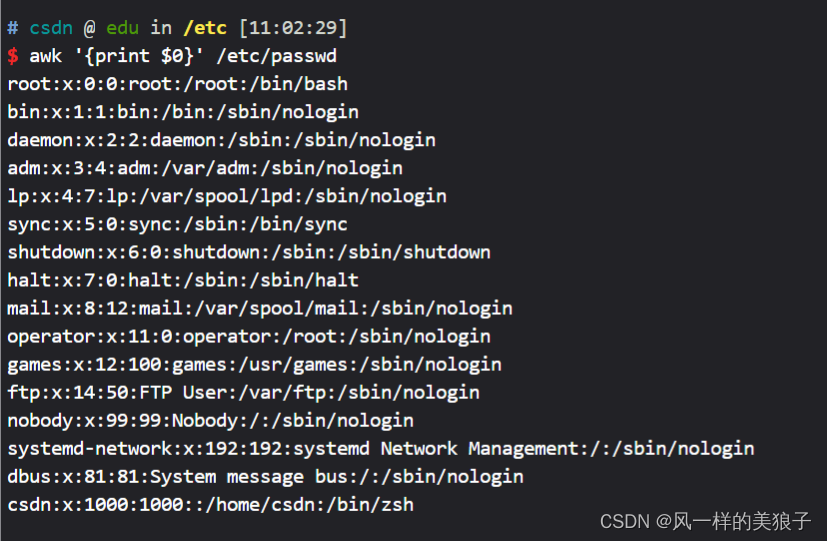Click the mail user output line
827x541 pixels.
(x=260, y=308)
